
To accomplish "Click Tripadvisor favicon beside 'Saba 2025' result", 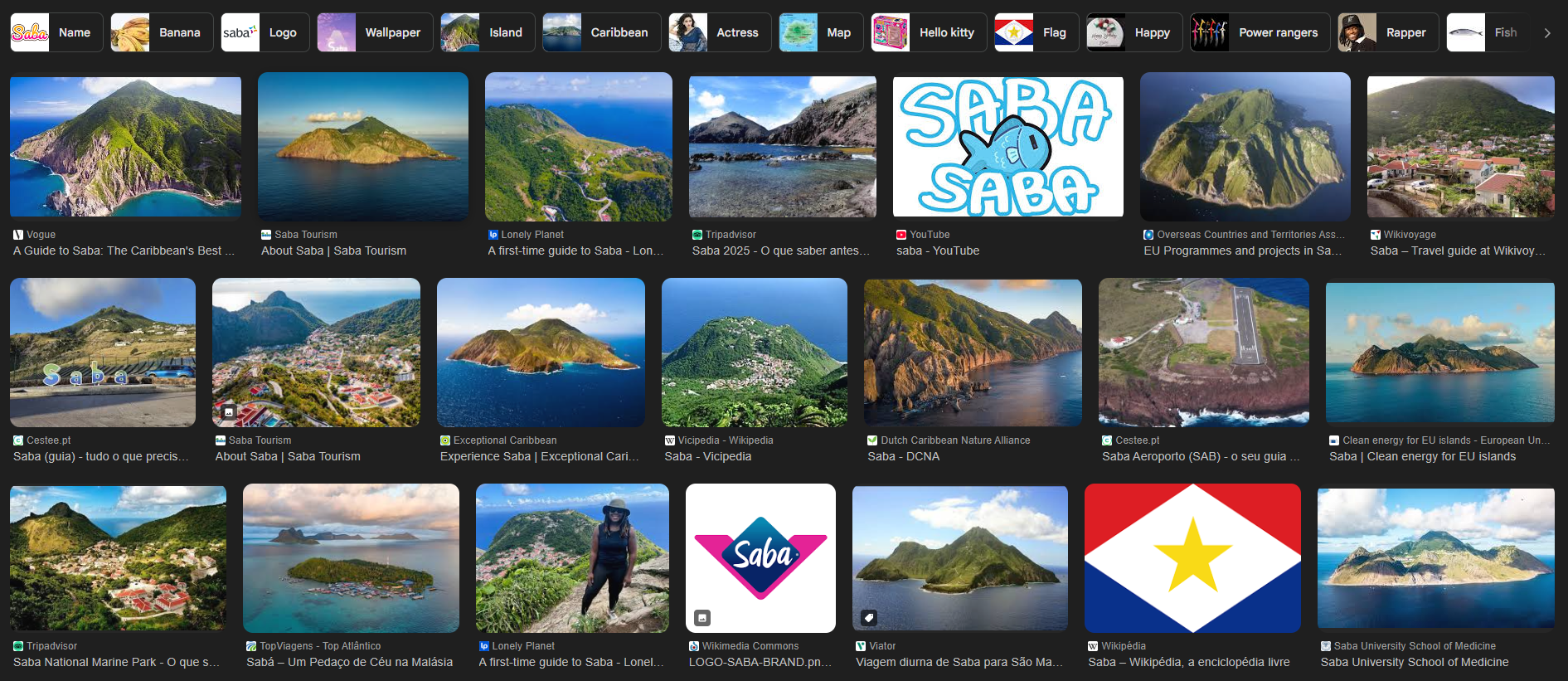I will 697,235.
